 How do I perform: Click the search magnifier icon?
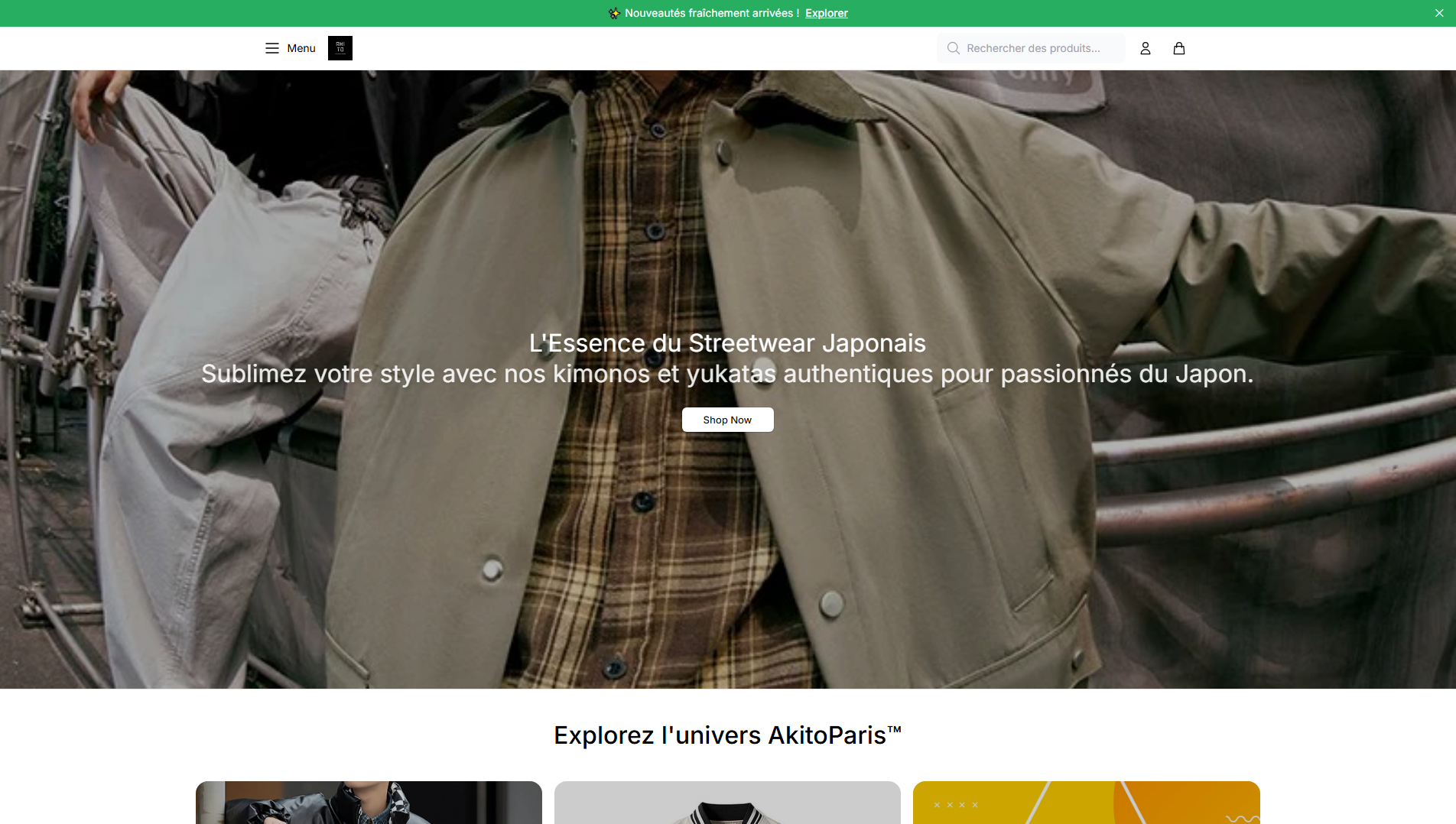(954, 48)
